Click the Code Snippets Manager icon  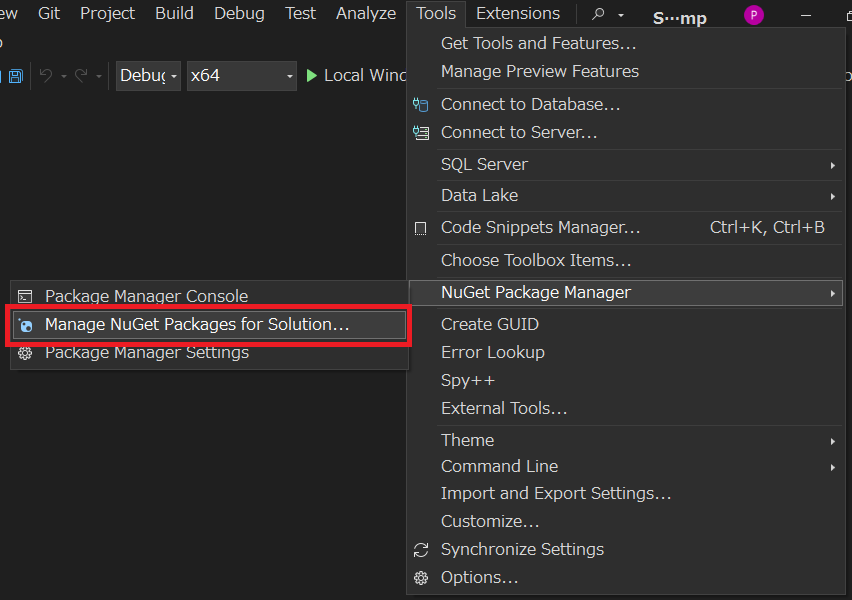(420, 227)
